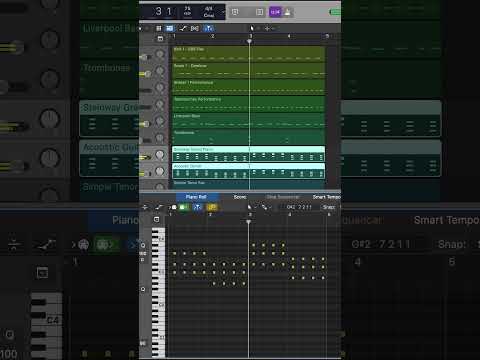Select the Trombones region

click(x=249, y=137)
